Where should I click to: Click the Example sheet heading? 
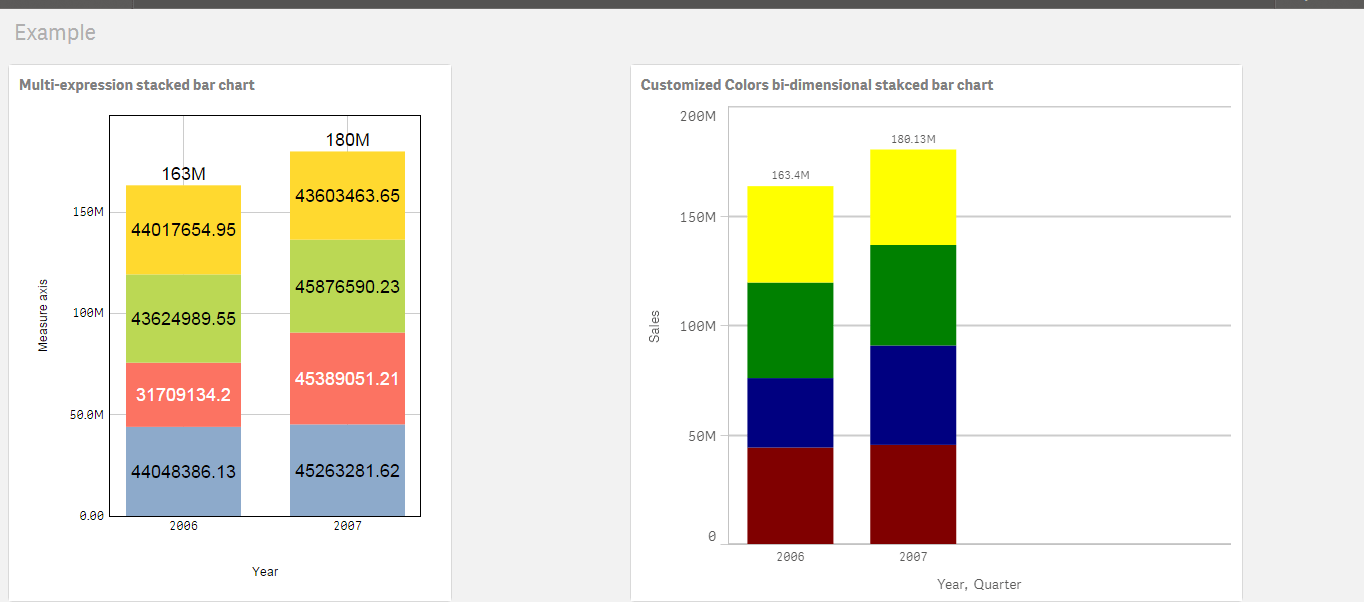tap(54, 32)
